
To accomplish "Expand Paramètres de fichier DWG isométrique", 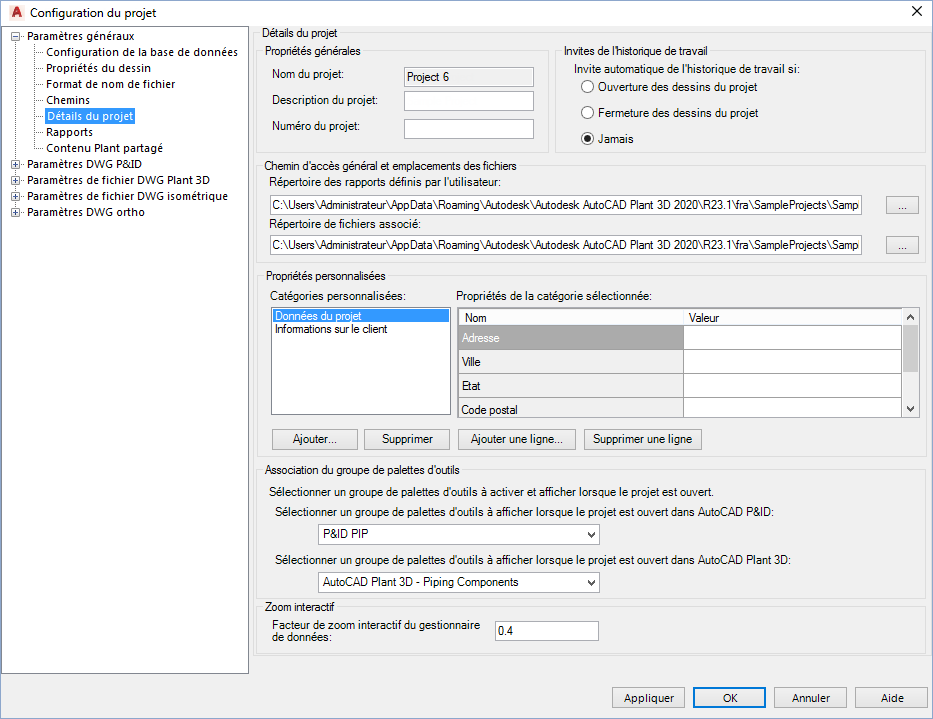I will pos(15,196).
